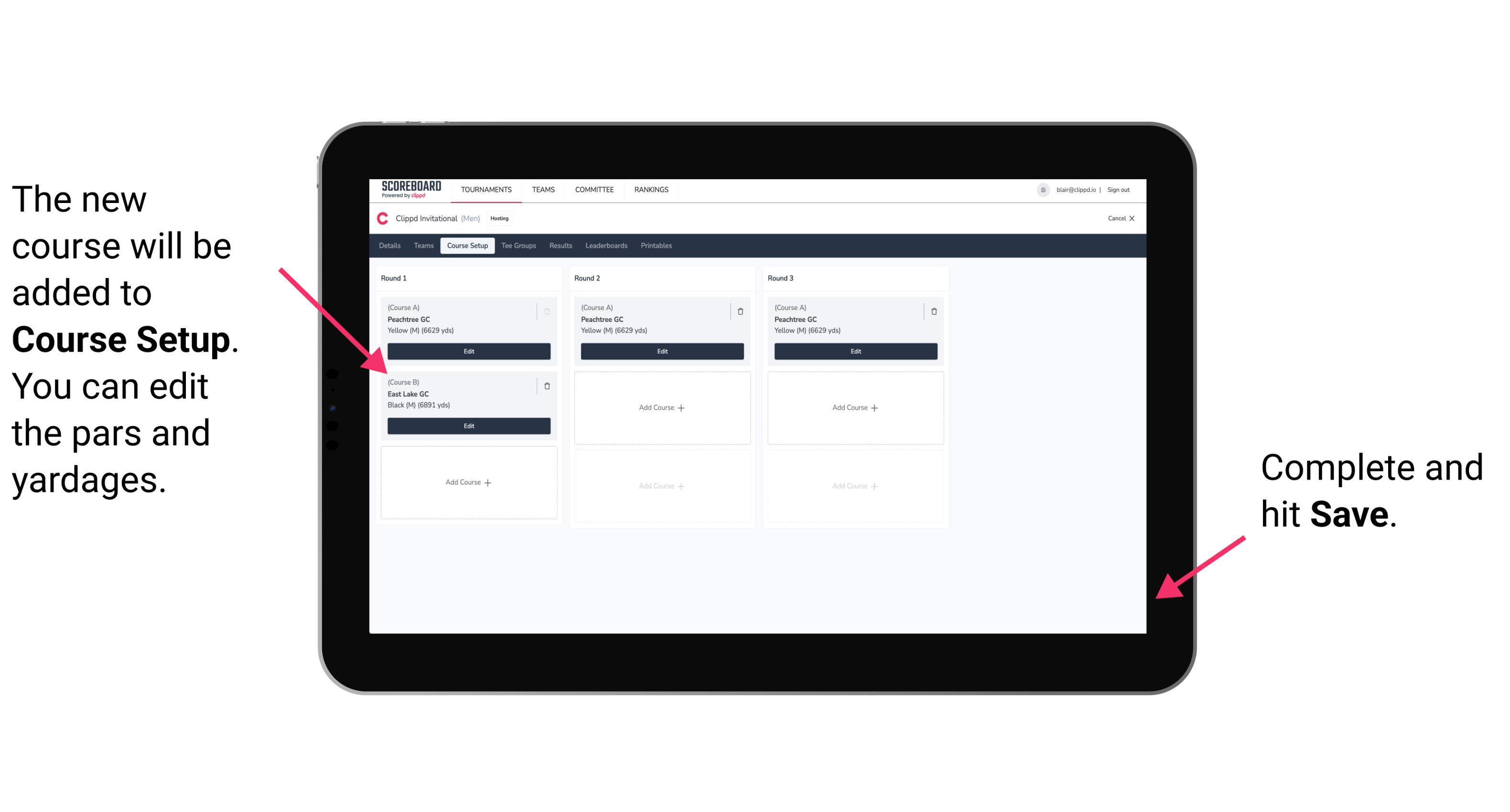Click Add Course in Round 3
Screen dimensions: 1510x812
tap(855, 406)
